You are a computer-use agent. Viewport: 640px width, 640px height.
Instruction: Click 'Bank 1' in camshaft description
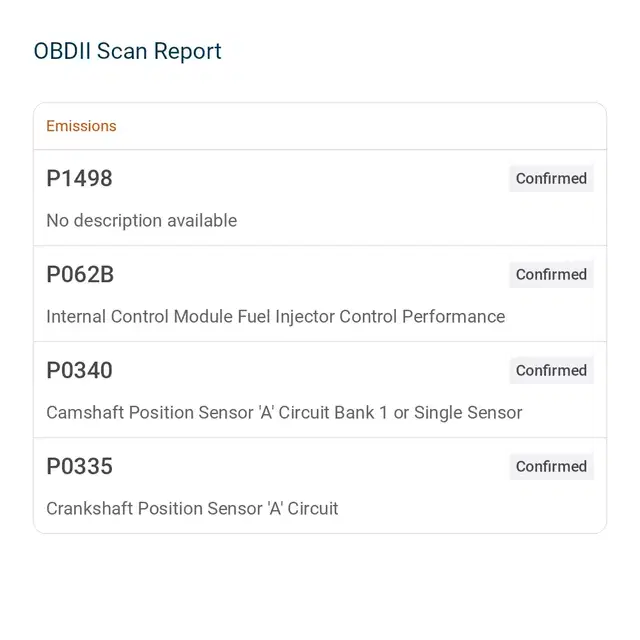[x=361, y=413]
